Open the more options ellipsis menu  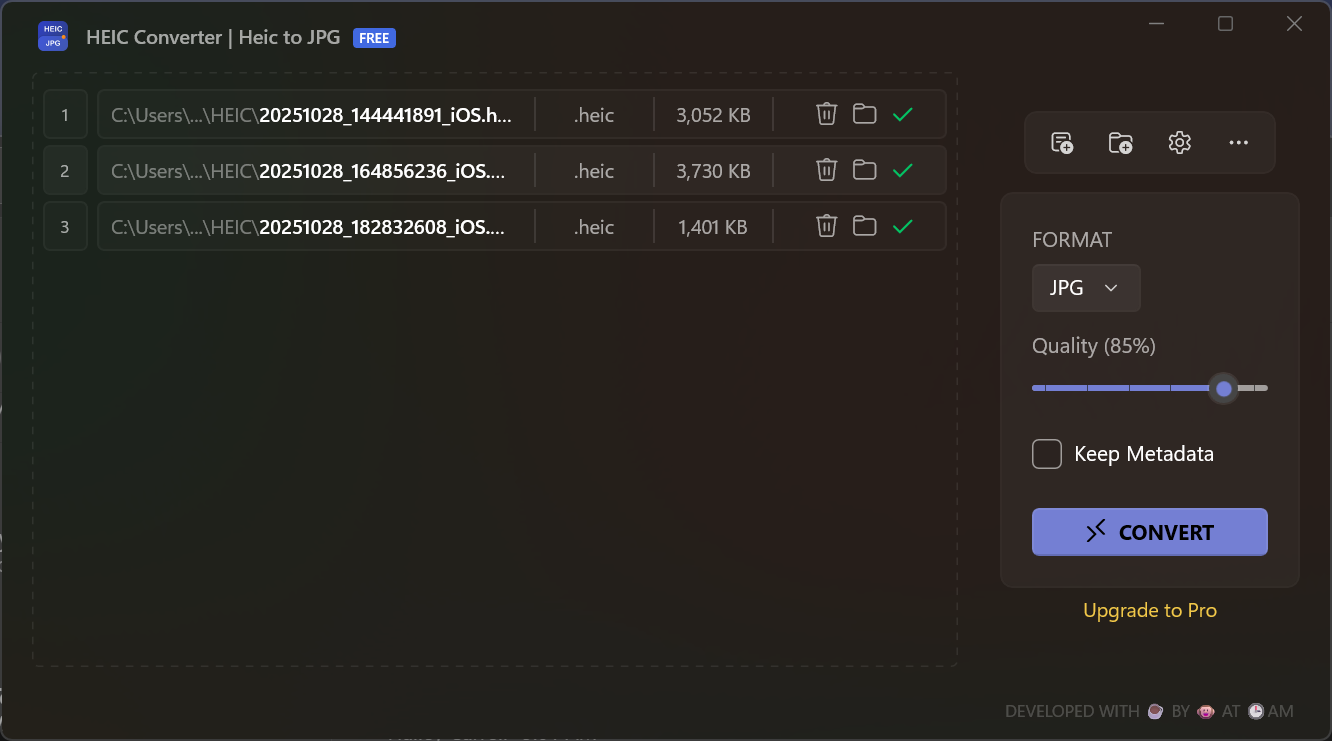1238,143
